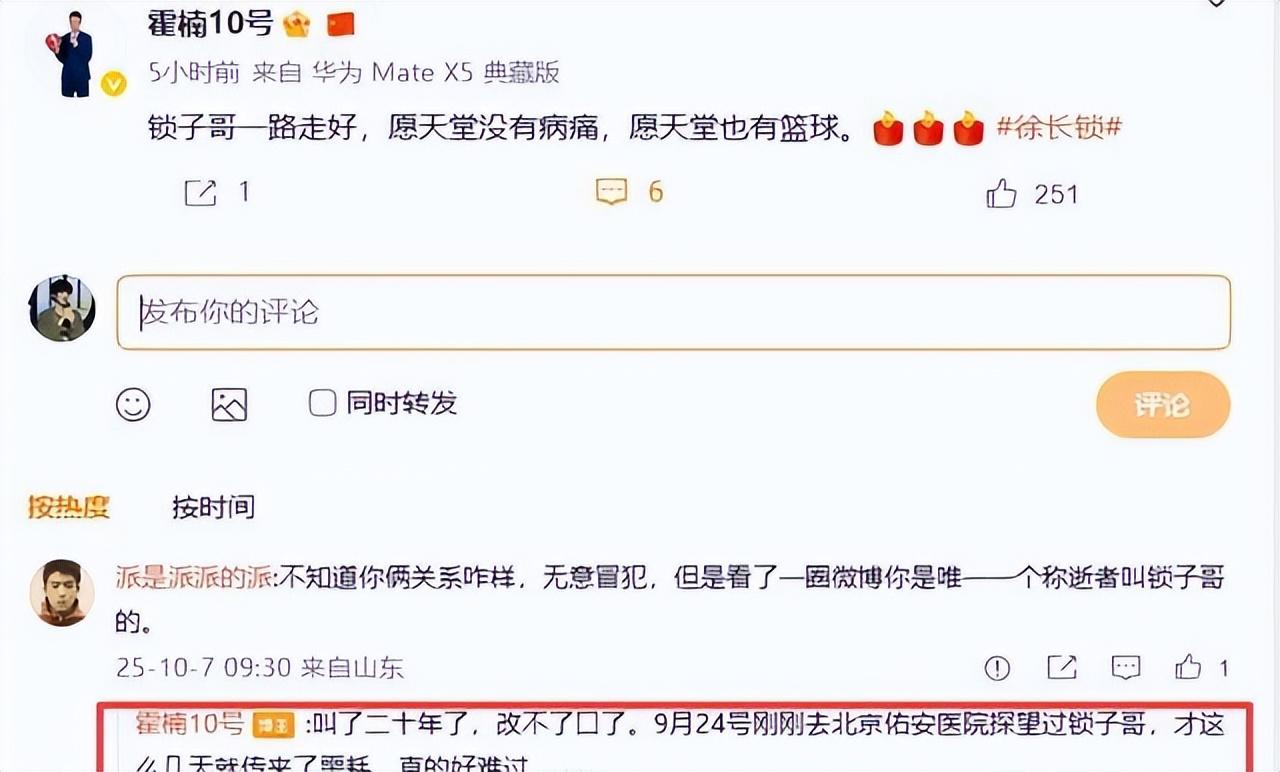1280x772 pixels.
Task: Open 霍楠10号 name in the reply
Action: coord(190,722)
